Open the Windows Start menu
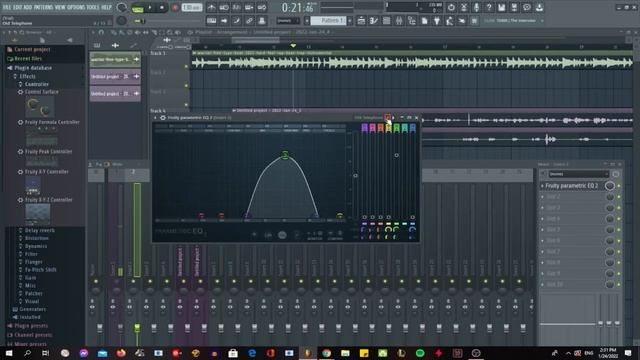This screenshot has width=640, height=360. (9, 353)
